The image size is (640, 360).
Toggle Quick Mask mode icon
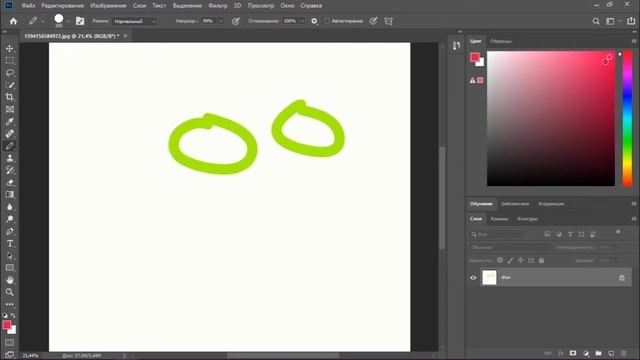[x=10, y=342]
